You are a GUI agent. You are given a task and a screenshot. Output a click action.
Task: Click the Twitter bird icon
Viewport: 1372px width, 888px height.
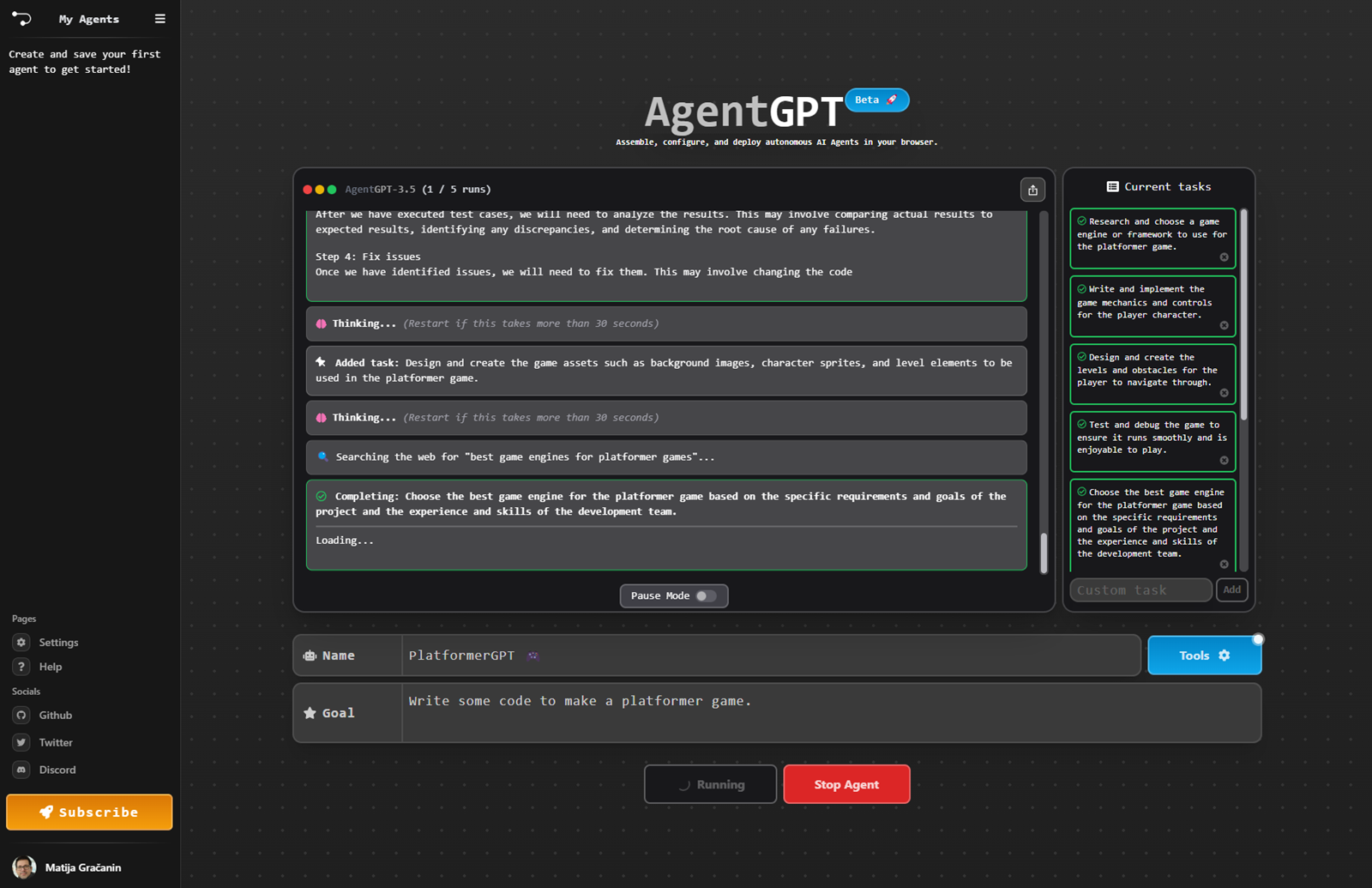tap(21, 742)
